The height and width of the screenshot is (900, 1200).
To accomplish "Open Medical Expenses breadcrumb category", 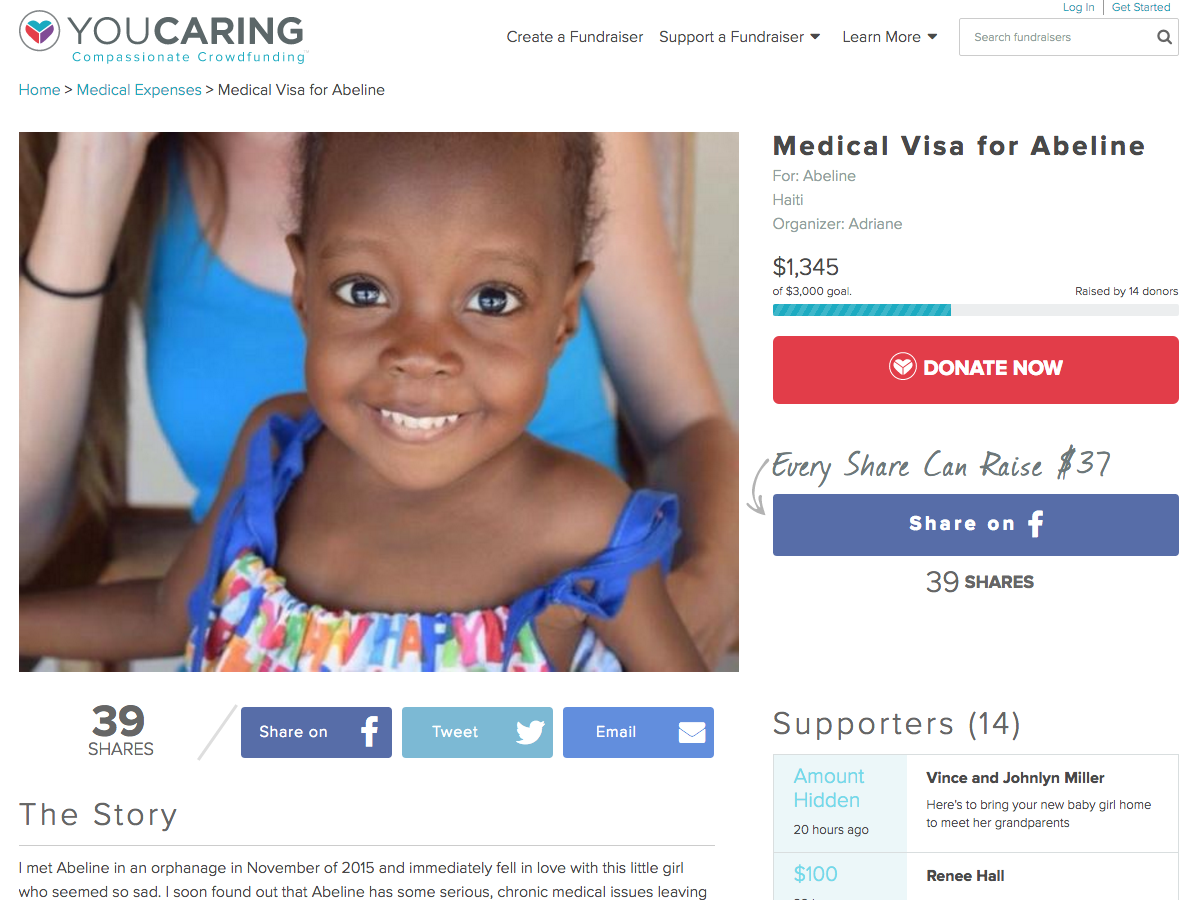I will click(139, 90).
